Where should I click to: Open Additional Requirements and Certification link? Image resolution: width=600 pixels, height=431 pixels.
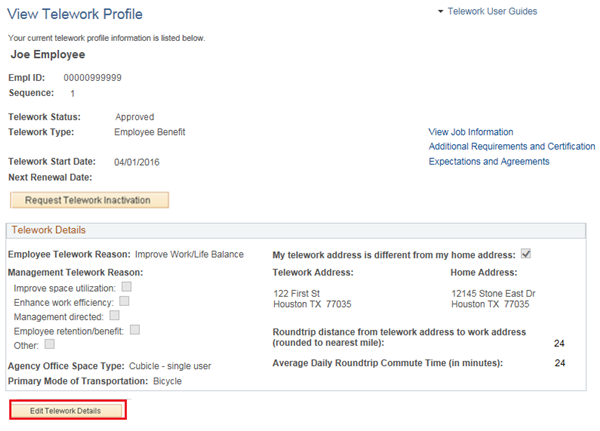(x=511, y=147)
